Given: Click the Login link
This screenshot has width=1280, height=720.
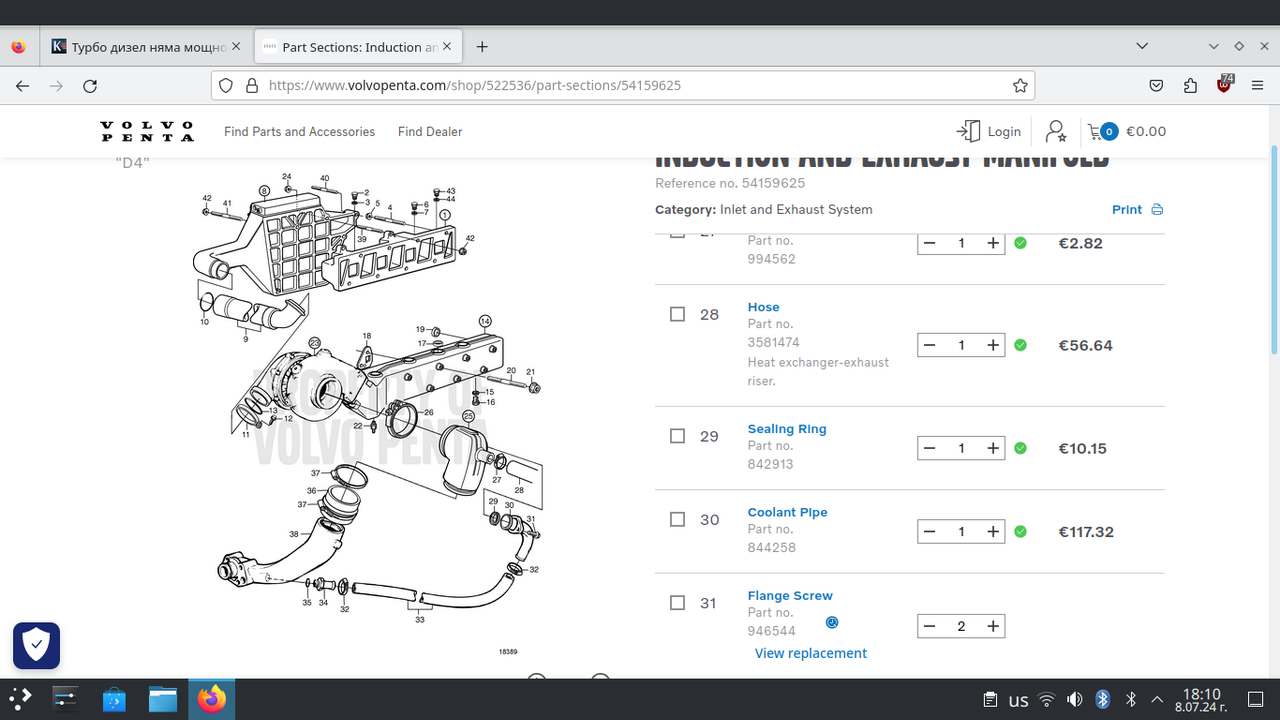Looking at the screenshot, I should coord(1004,131).
